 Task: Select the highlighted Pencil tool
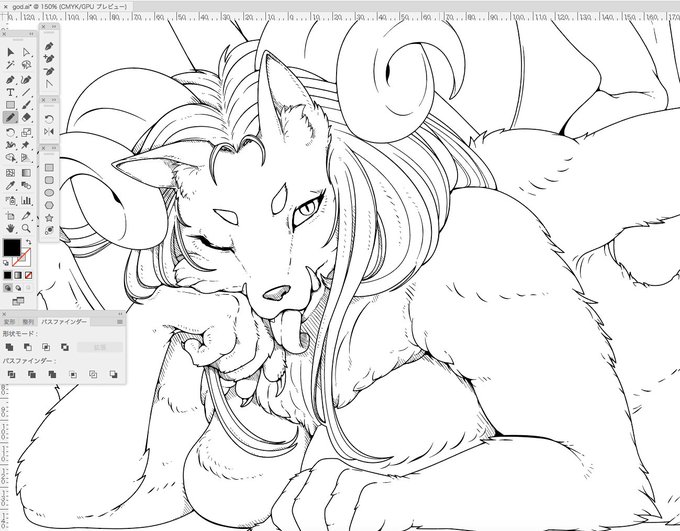(11, 118)
